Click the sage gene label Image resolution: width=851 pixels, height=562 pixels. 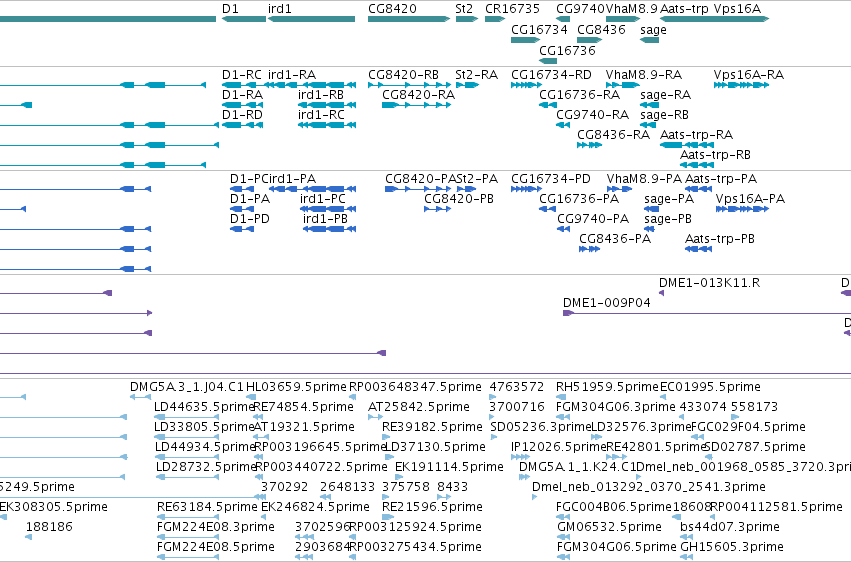click(x=653, y=30)
